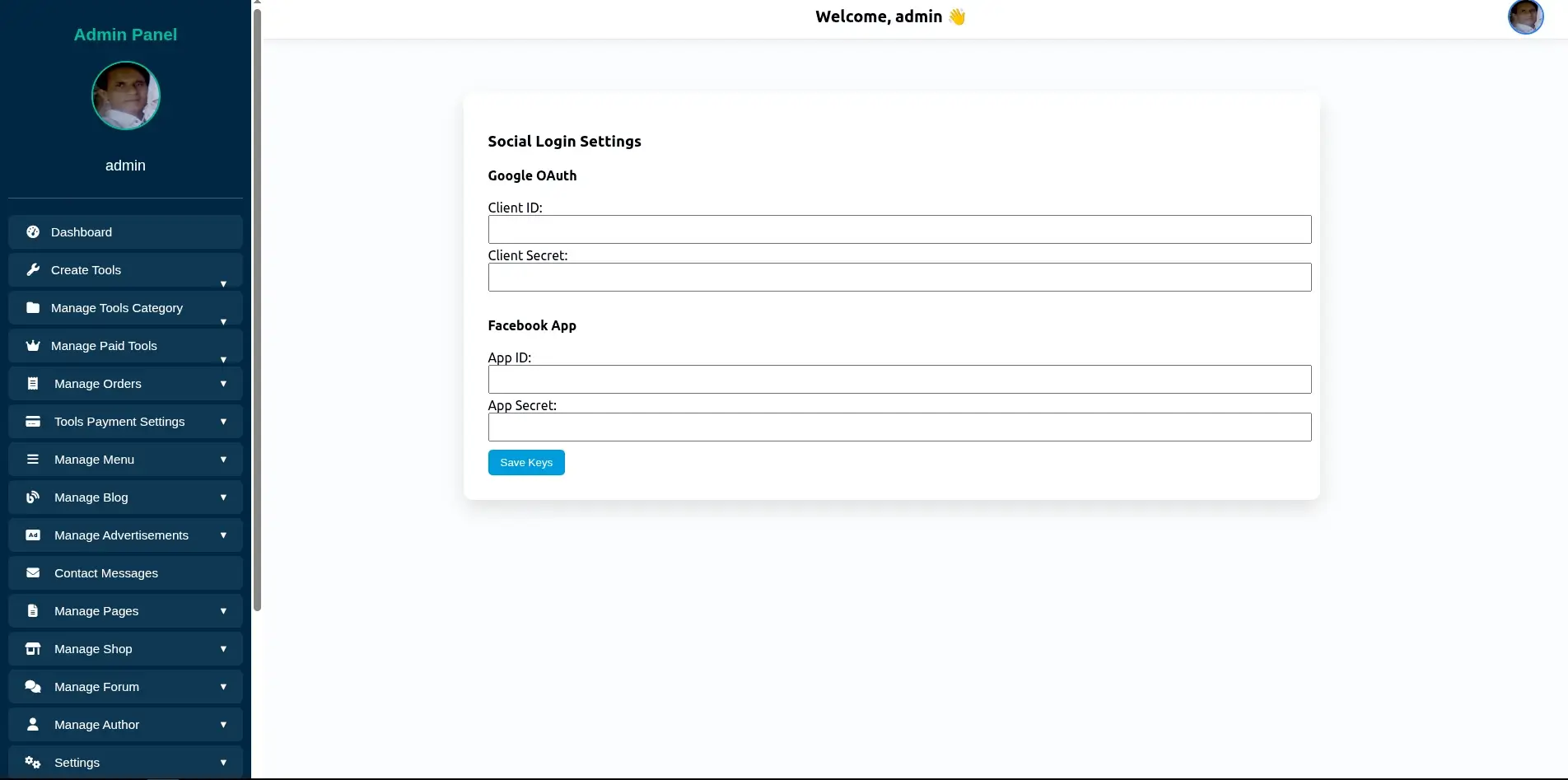Expand the Manage Advertisements dropdown arrow

[223, 535]
